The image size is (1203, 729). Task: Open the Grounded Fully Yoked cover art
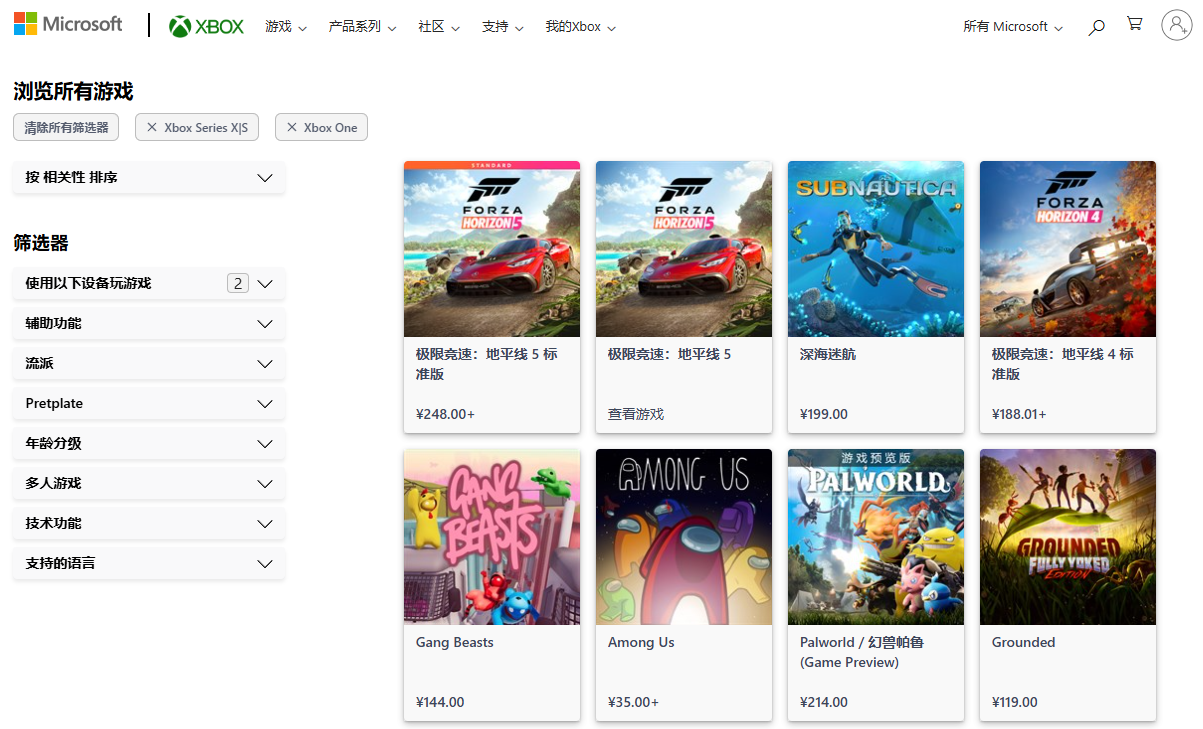(x=1068, y=537)
